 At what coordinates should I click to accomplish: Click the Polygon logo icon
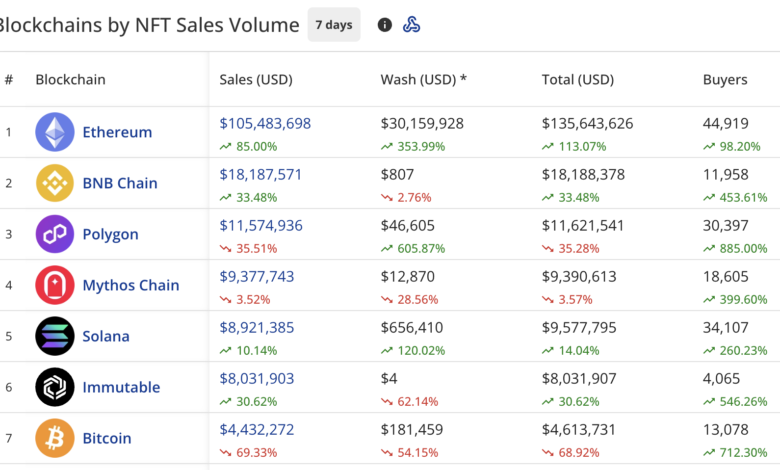point(55,234)
